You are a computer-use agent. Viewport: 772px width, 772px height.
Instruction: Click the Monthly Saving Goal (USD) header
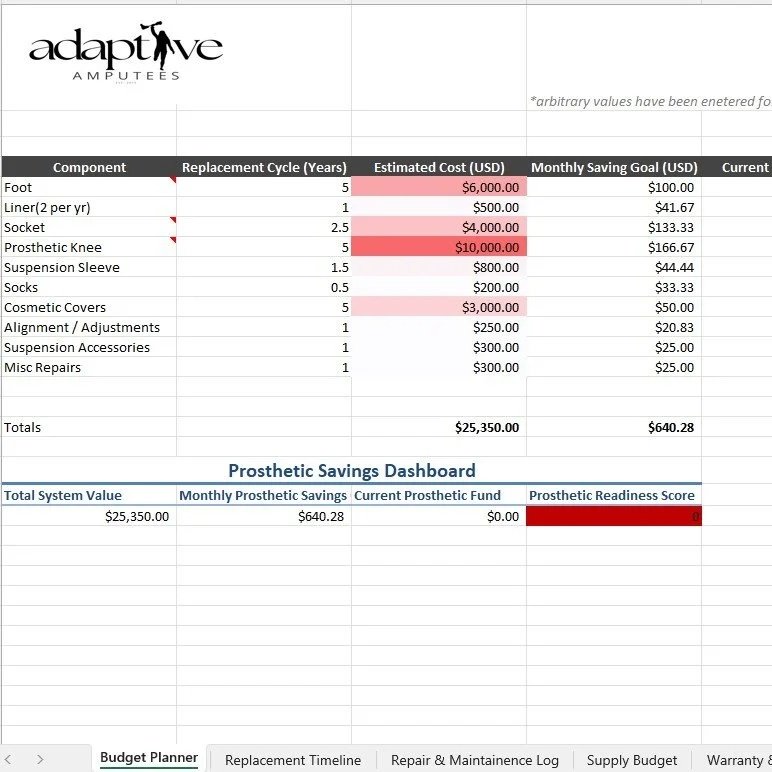click(x=614, y=167)
